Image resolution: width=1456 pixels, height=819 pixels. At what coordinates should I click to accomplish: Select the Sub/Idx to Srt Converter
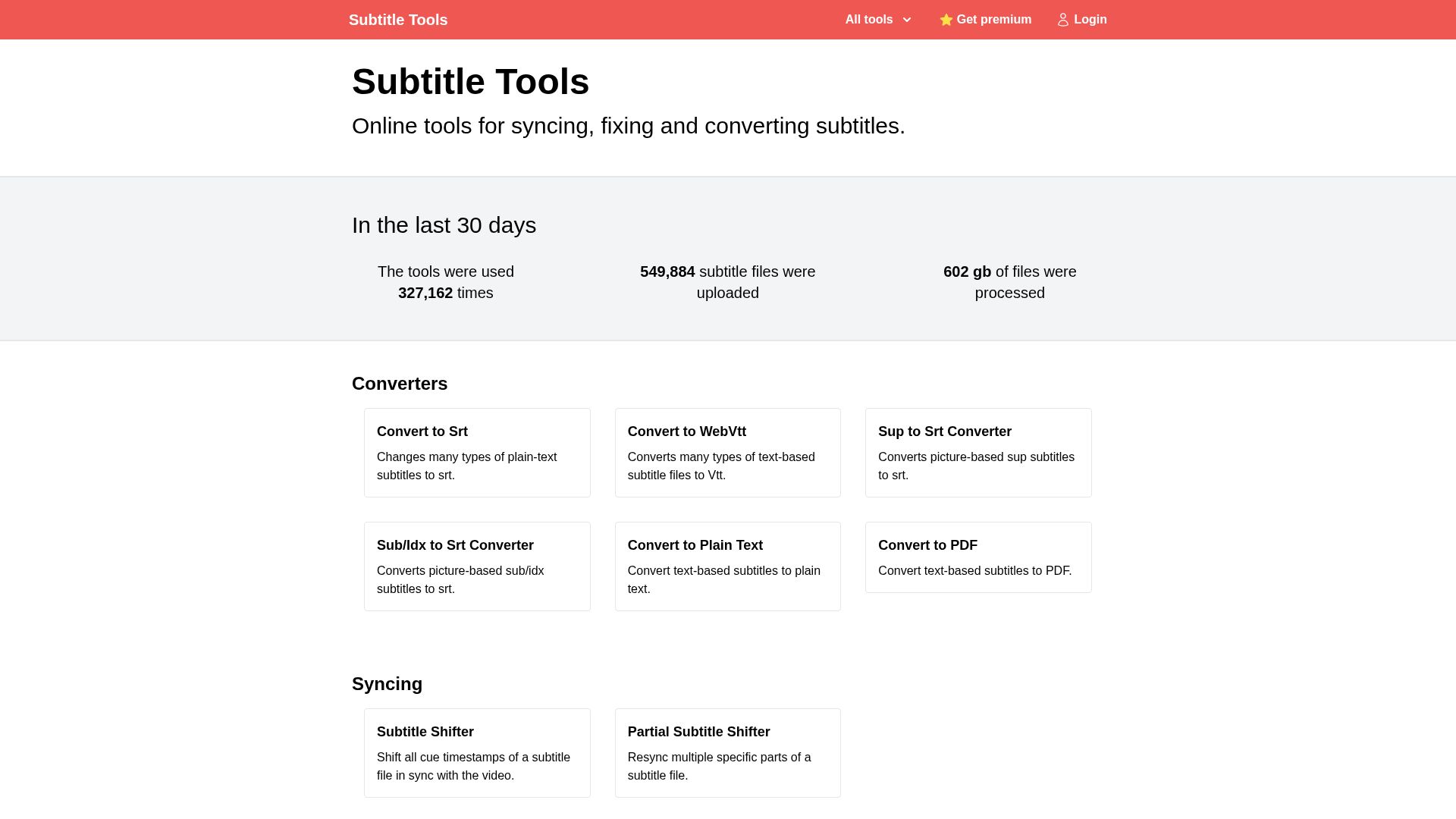click(477, 566)
